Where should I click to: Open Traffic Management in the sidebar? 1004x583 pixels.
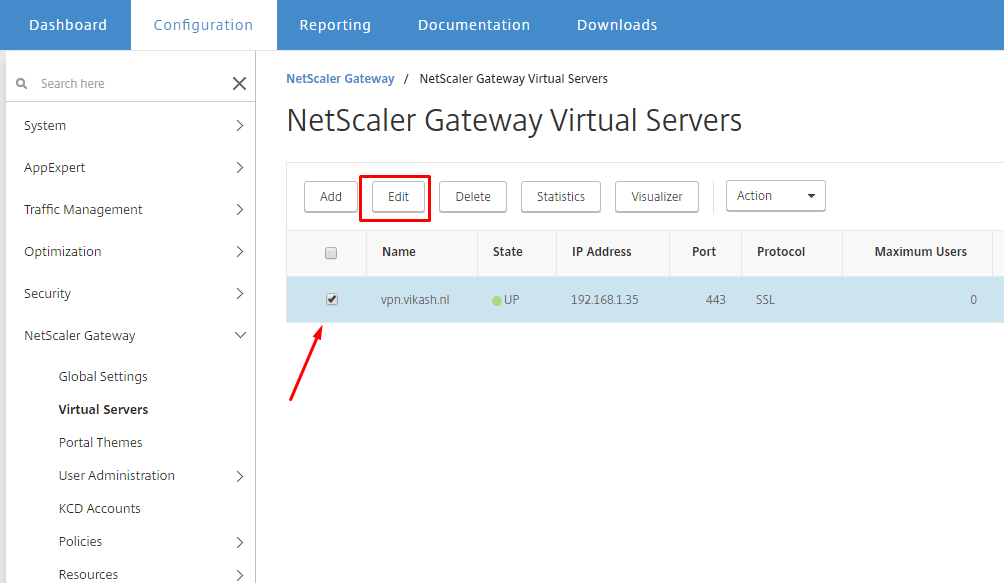pyautogui.click(x=83, y=210)
